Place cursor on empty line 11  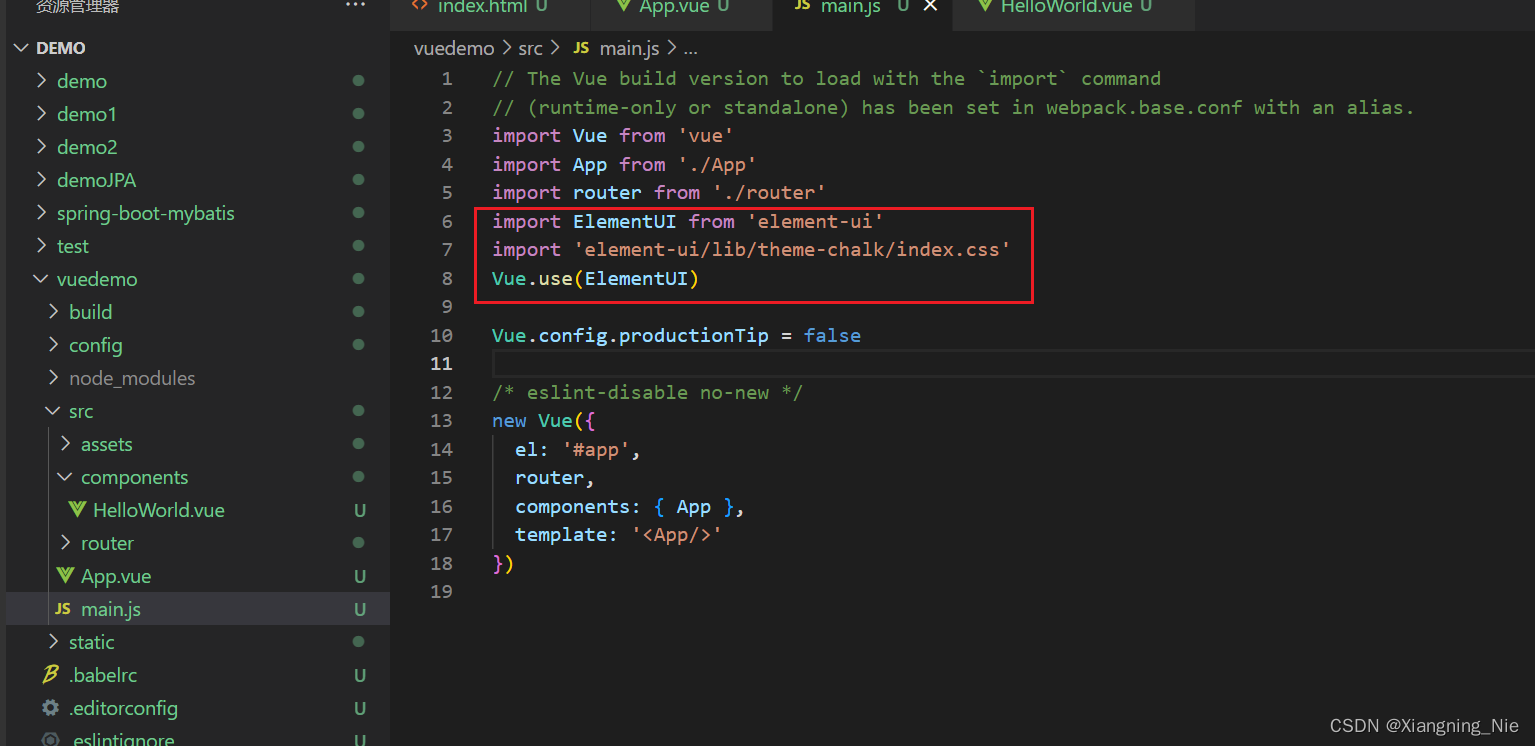pos(1013,363)
